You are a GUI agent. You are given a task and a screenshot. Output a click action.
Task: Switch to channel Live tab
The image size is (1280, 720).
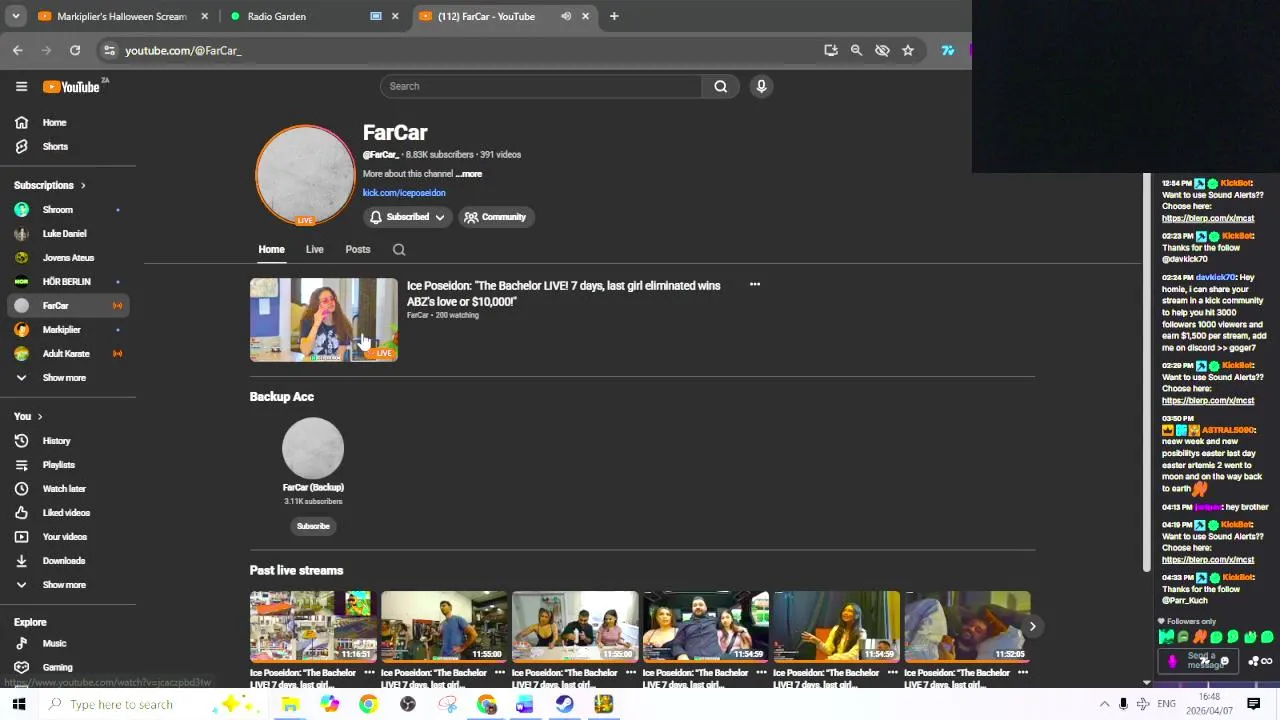tap(314, 250)
